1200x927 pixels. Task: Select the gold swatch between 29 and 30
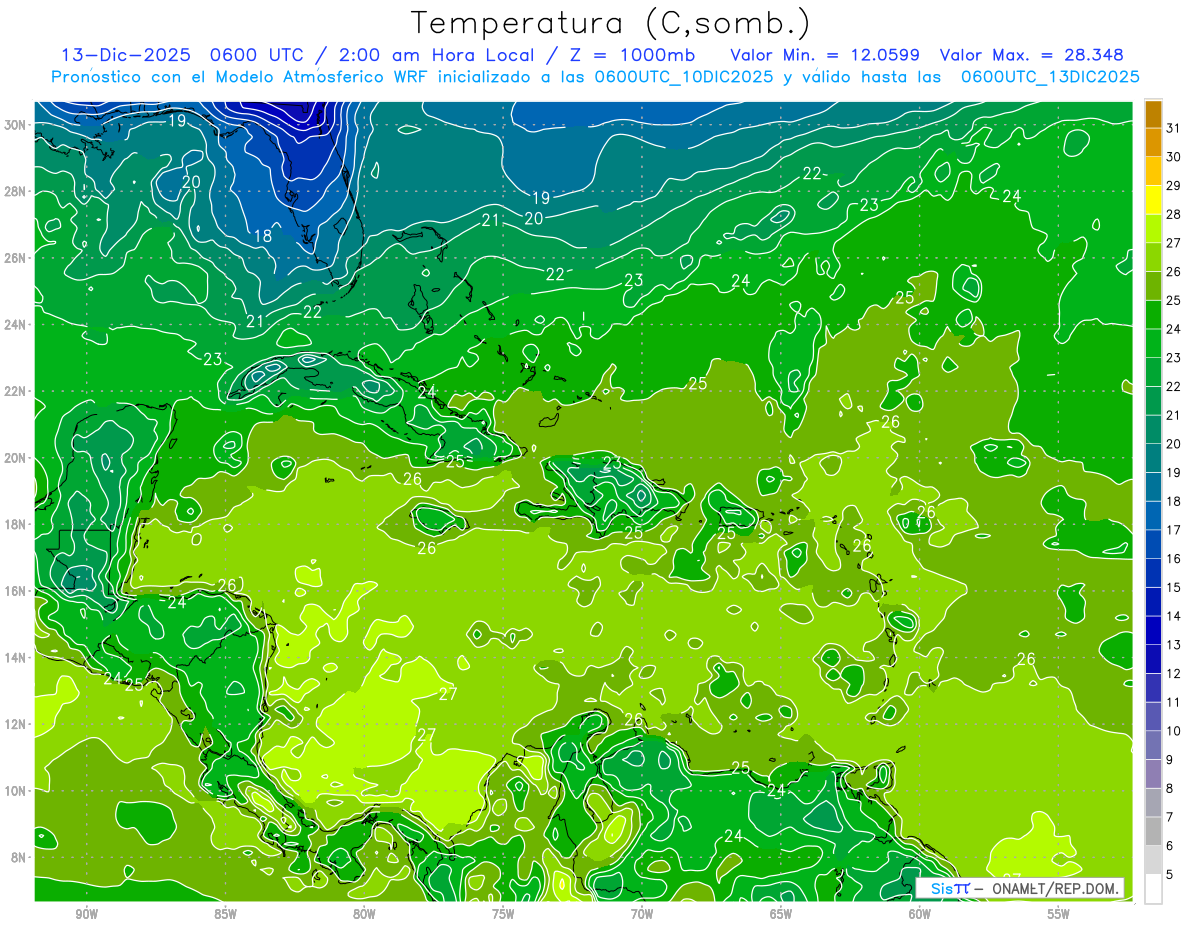(x=1153, y=171)
